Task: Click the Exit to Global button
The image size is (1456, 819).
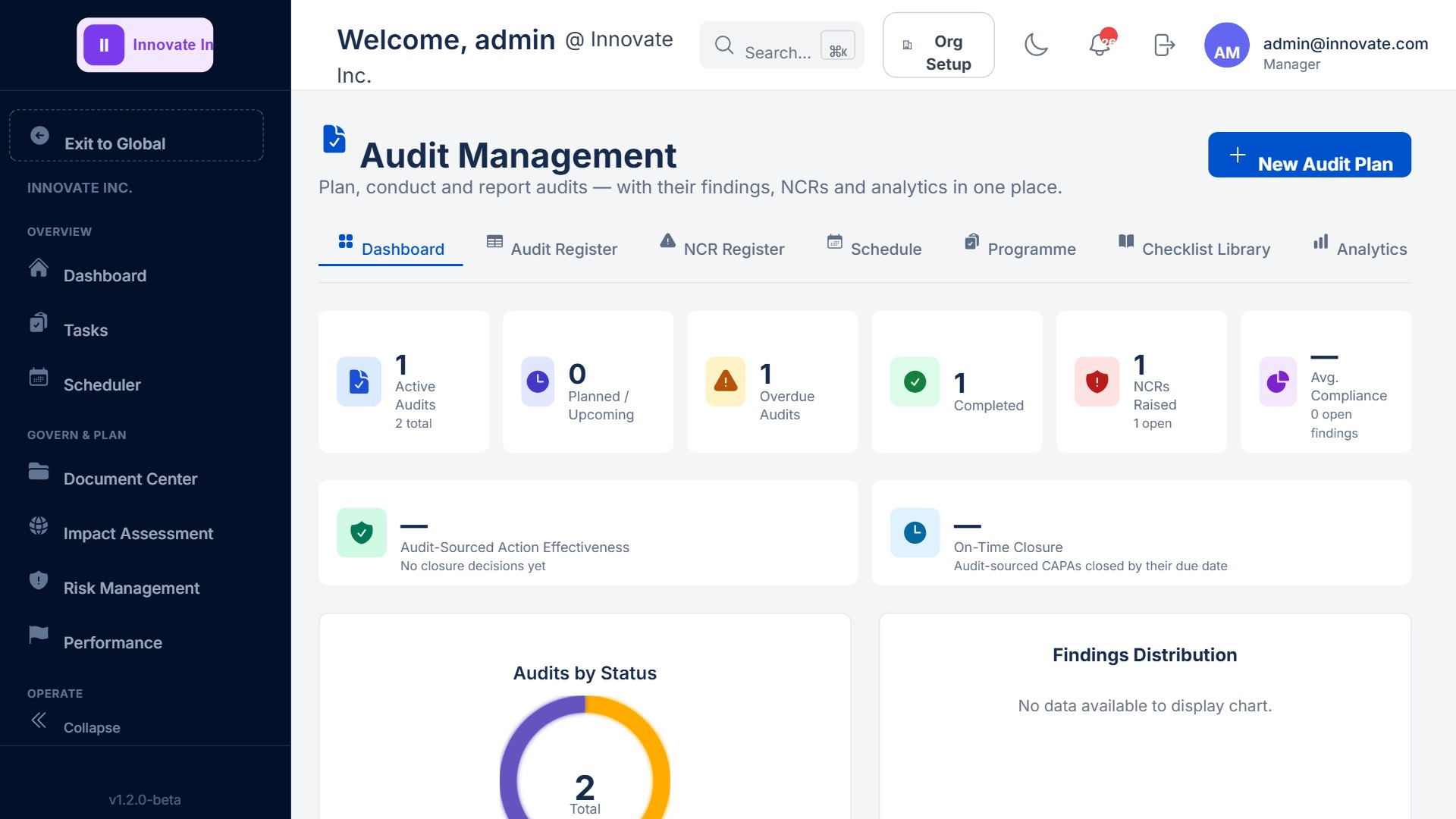Action: [x=136, y=136]
